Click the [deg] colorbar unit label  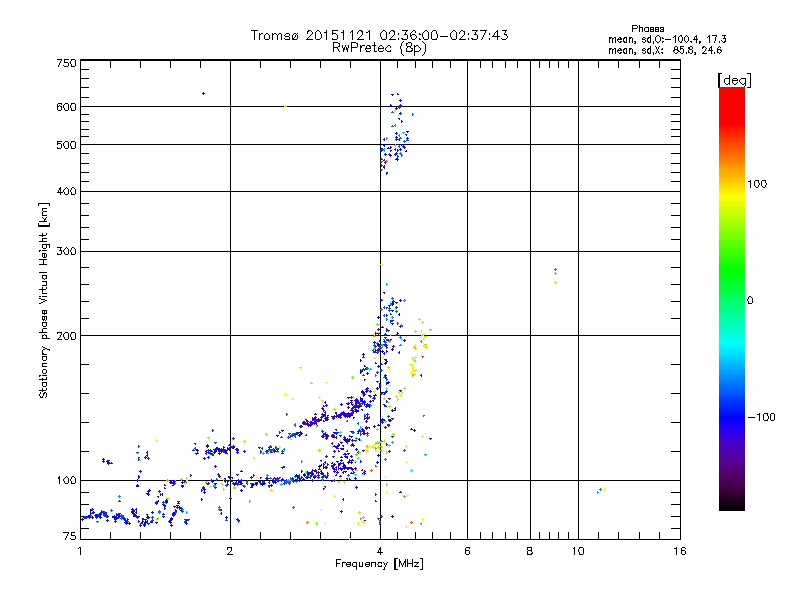pyautogui.click(x=734, y=80)
